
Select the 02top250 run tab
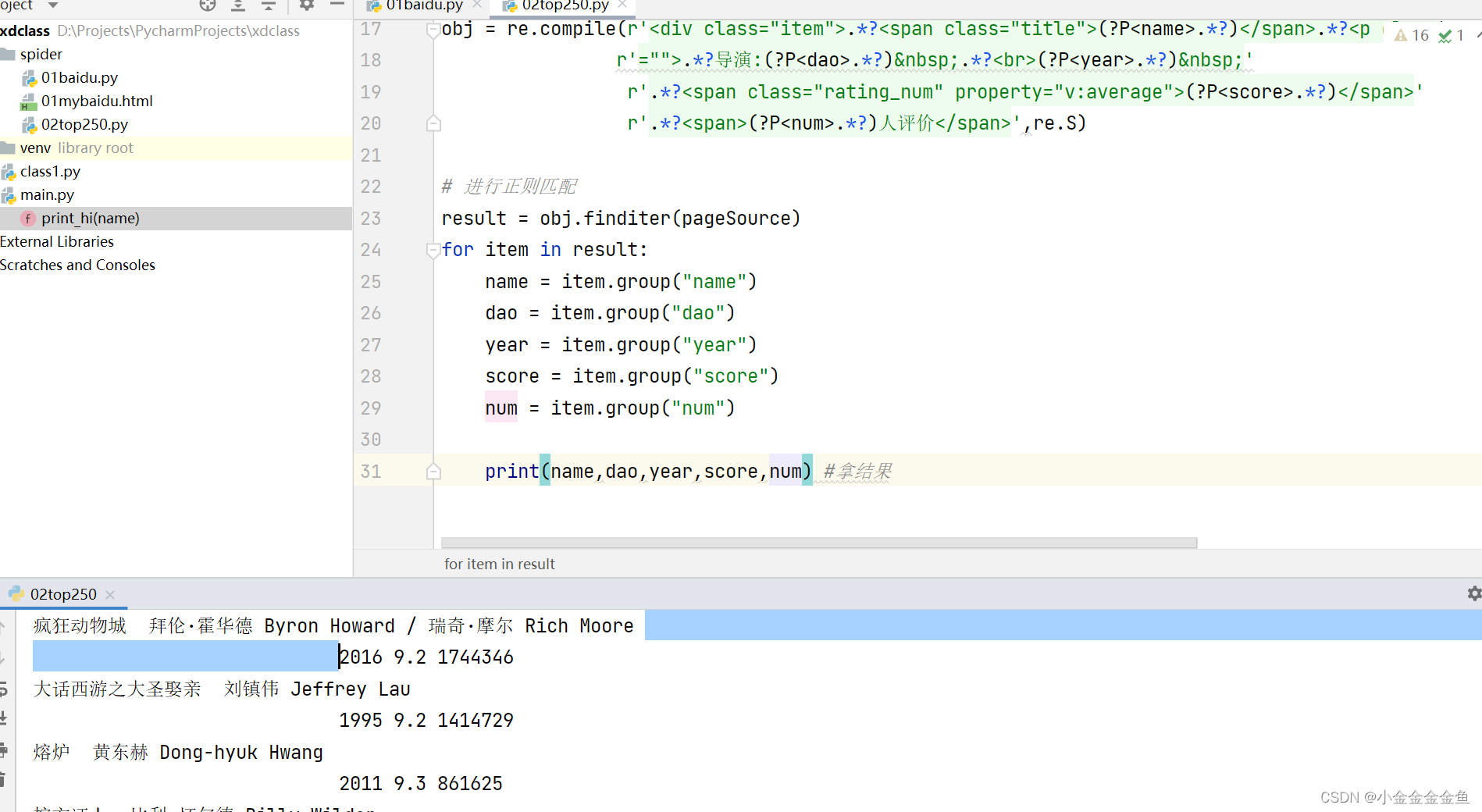[x=62, y=594]
